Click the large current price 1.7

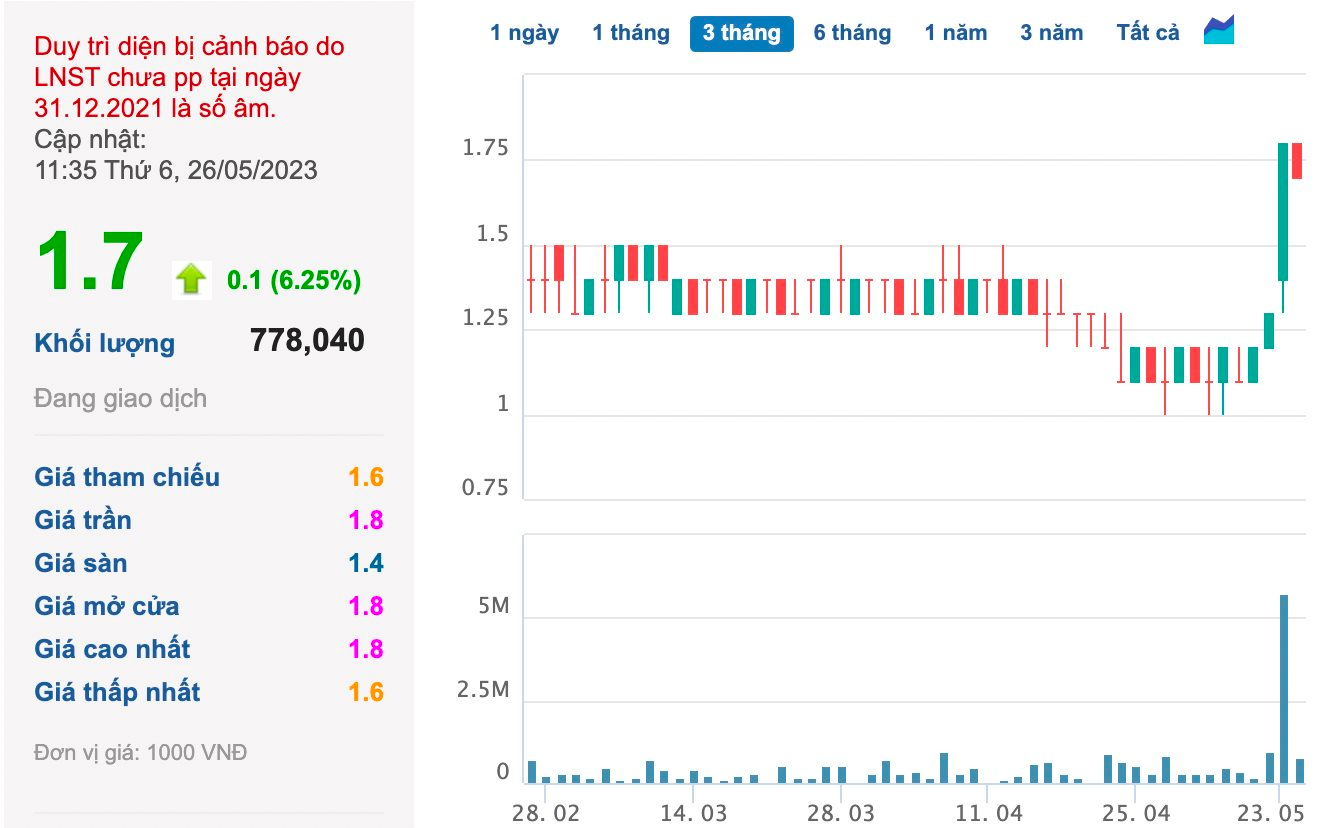click(x=90, y=262)
